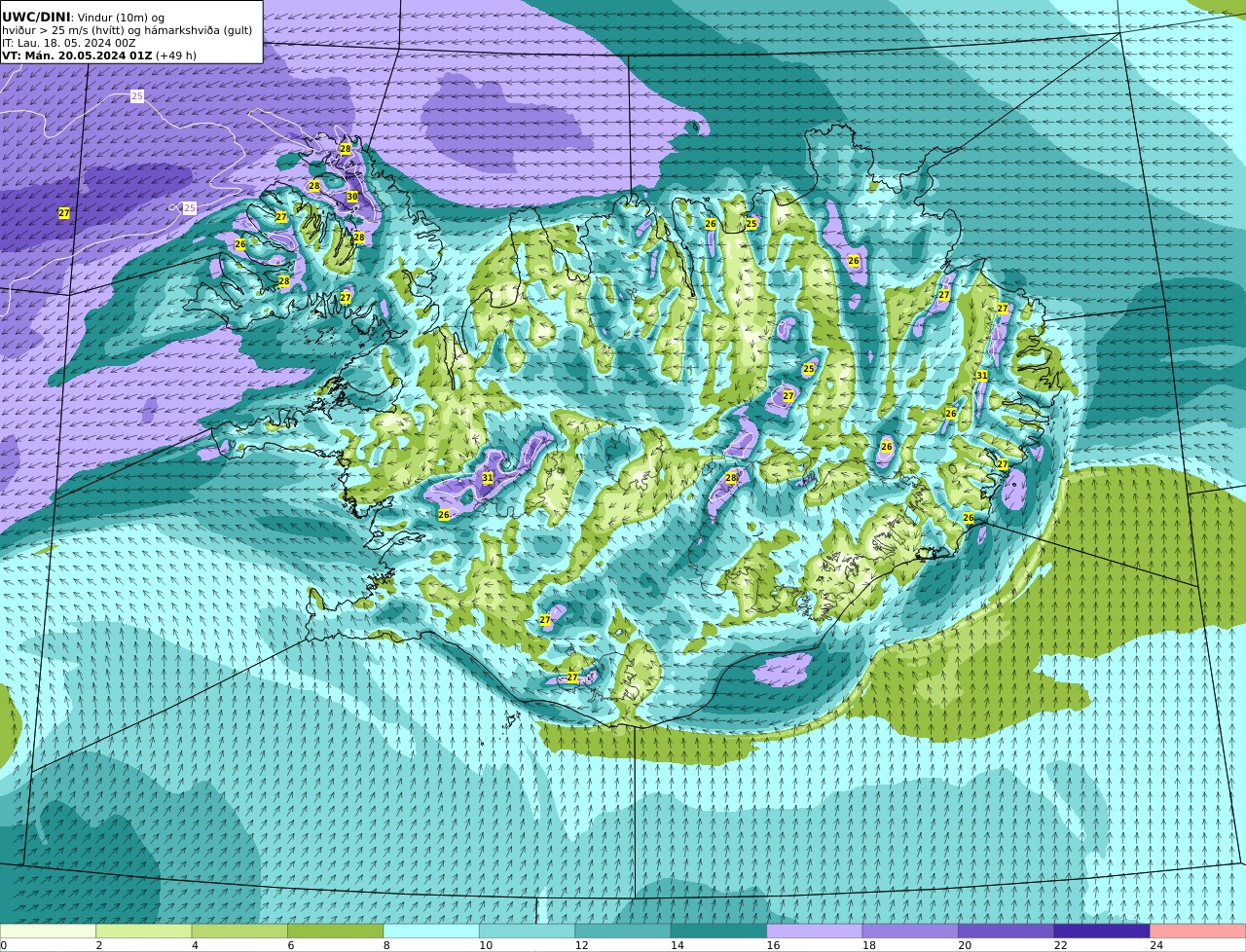This screenshot has width=1246, height=952.
Task: Click the 'hviður > 25 m/s (hvítt)' description line
Action: tap(128, 30)
